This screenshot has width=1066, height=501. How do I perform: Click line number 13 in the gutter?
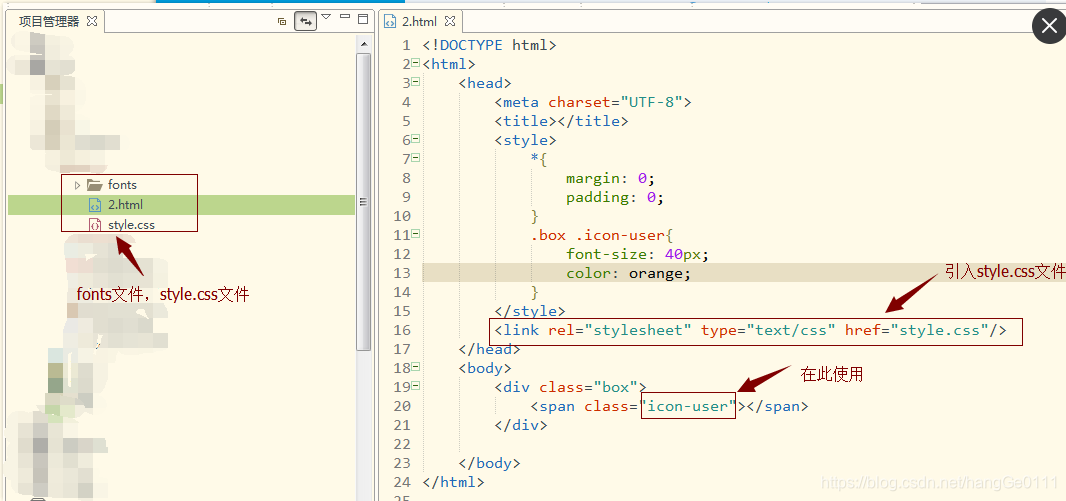click(402, 273)
